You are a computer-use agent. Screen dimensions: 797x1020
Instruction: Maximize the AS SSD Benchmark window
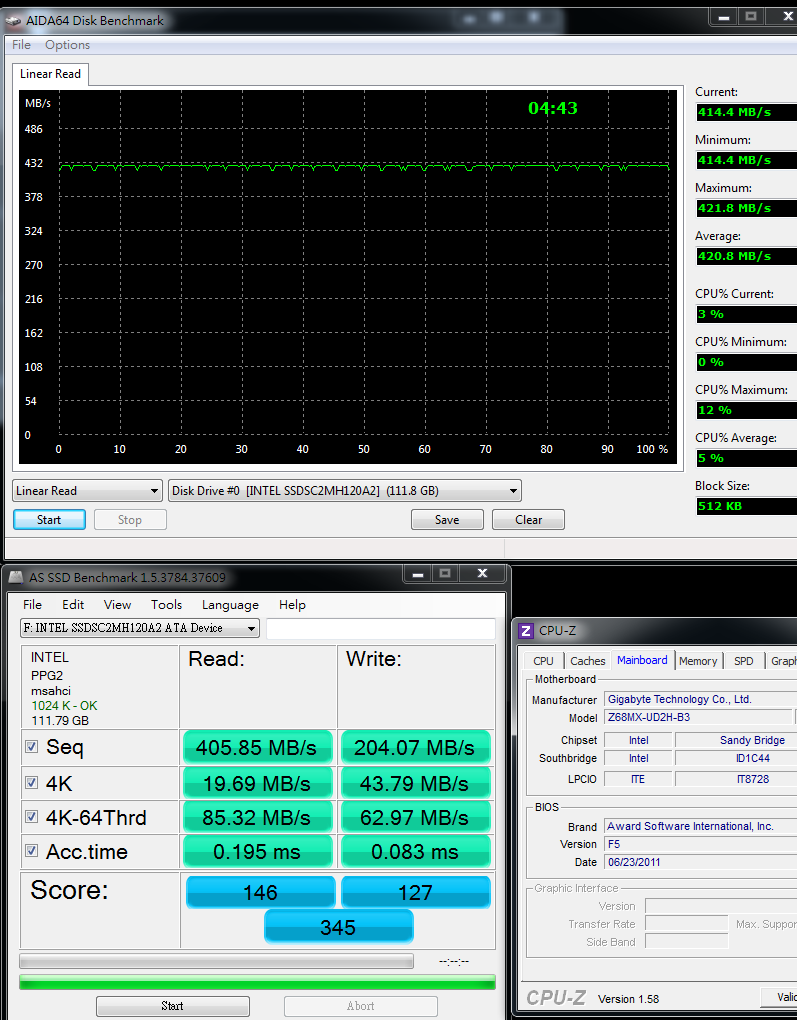click(445, 574)
